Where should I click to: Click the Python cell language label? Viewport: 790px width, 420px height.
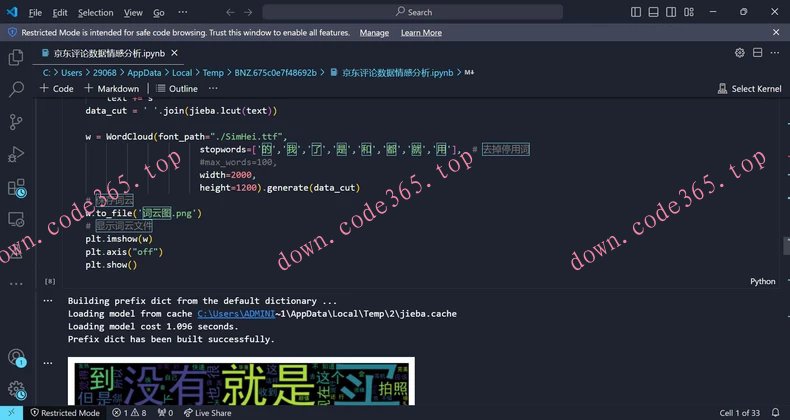pos(763,281)
